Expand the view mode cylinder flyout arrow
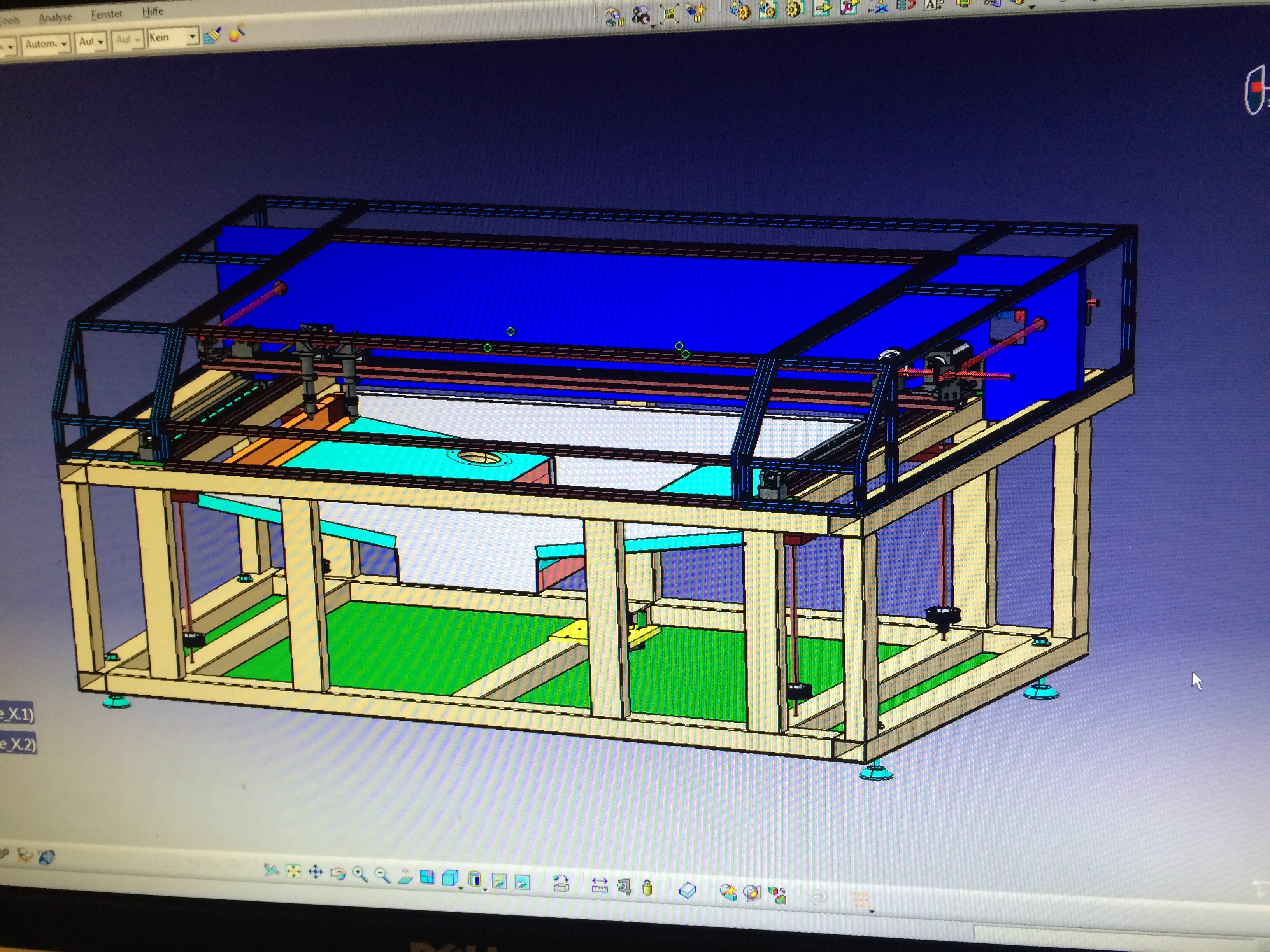Viewport: 1270px width, 952px height. (x=485, y=889)
